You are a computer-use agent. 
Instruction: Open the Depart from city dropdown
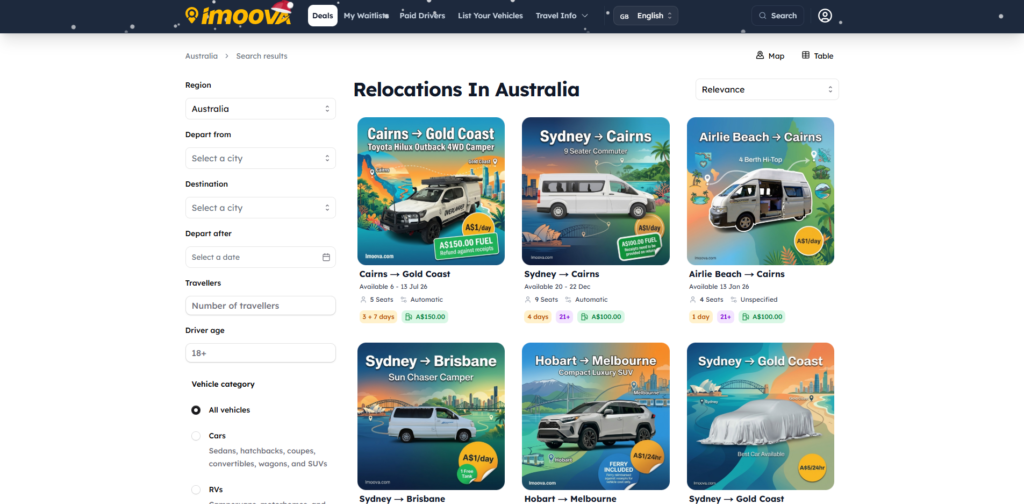pyautogui.click(x=261, y=158)
